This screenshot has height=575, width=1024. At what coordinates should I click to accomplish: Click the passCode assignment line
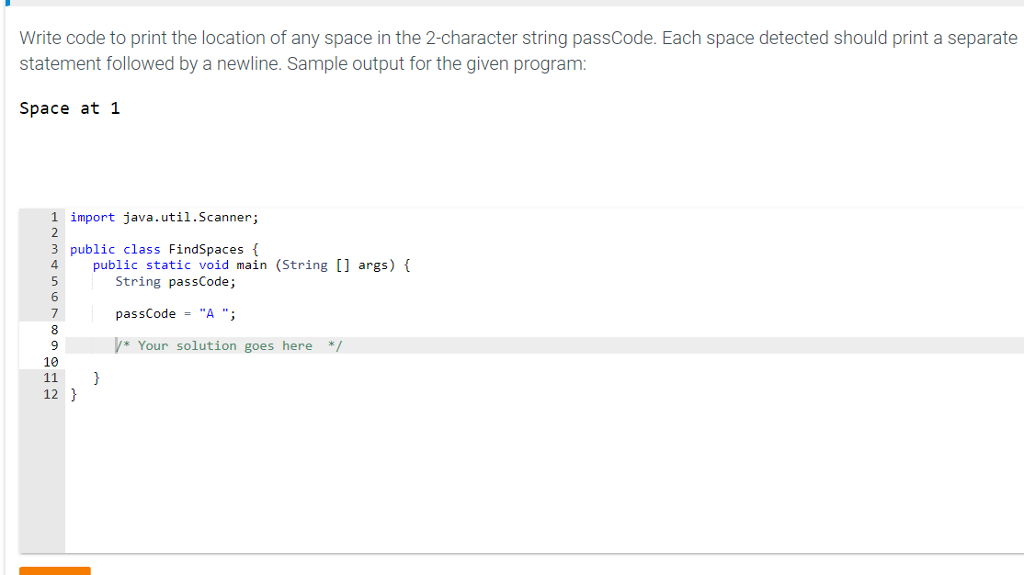[x=176, y=313]
